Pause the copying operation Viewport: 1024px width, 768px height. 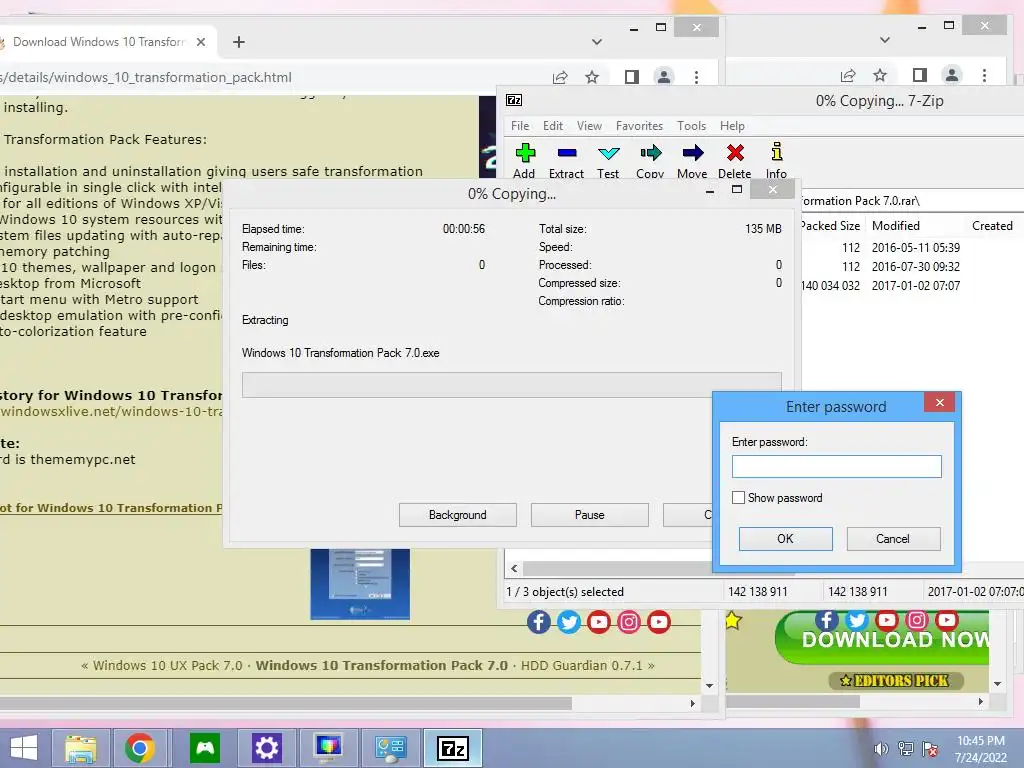(x=590, y=515)
